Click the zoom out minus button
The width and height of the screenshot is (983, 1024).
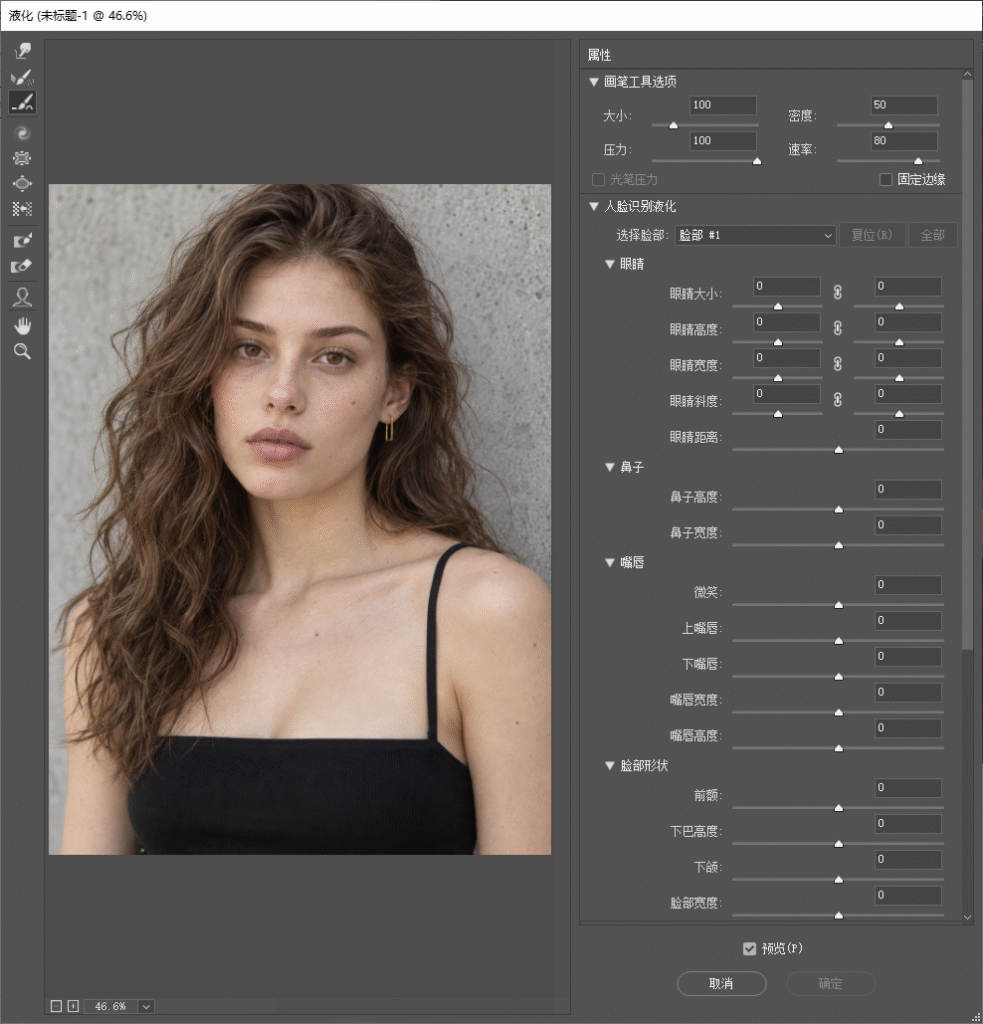coord(56,1006)
